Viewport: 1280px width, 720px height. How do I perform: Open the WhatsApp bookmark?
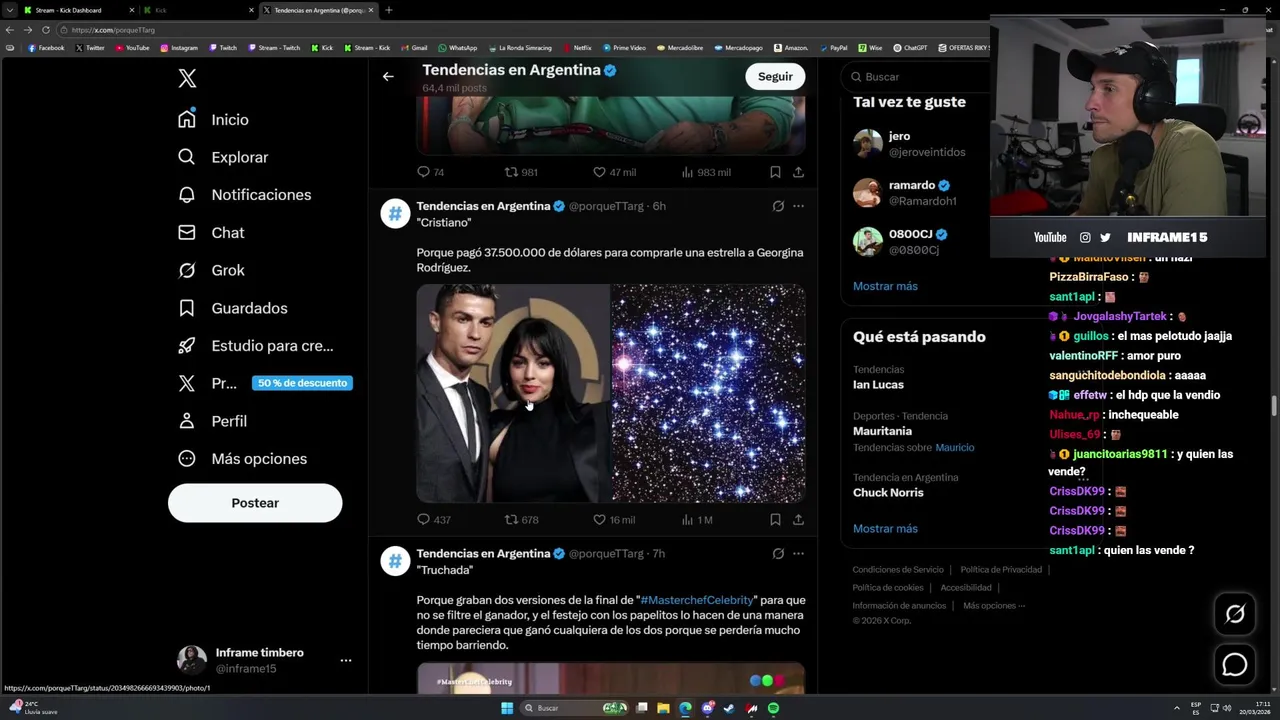[457, 48]
